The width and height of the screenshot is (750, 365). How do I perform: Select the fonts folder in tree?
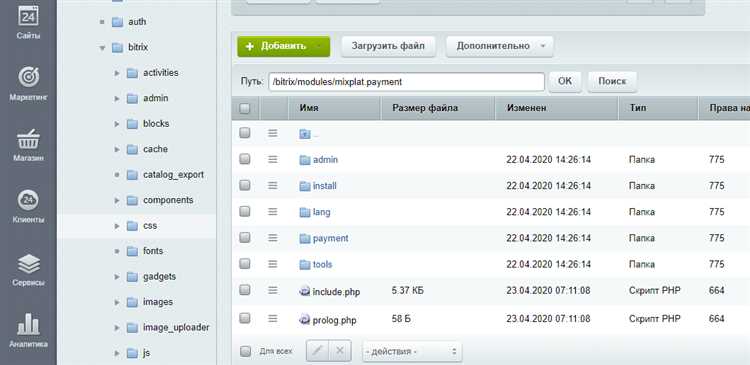click(x=153, y=251)
